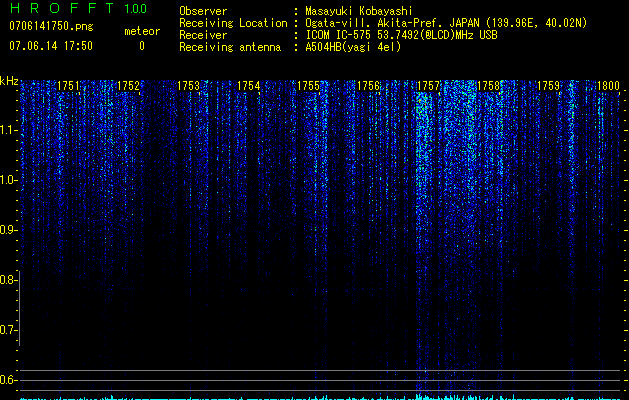Click the Observer label
This screenshot has height=400, width=629.
(203, 11)
